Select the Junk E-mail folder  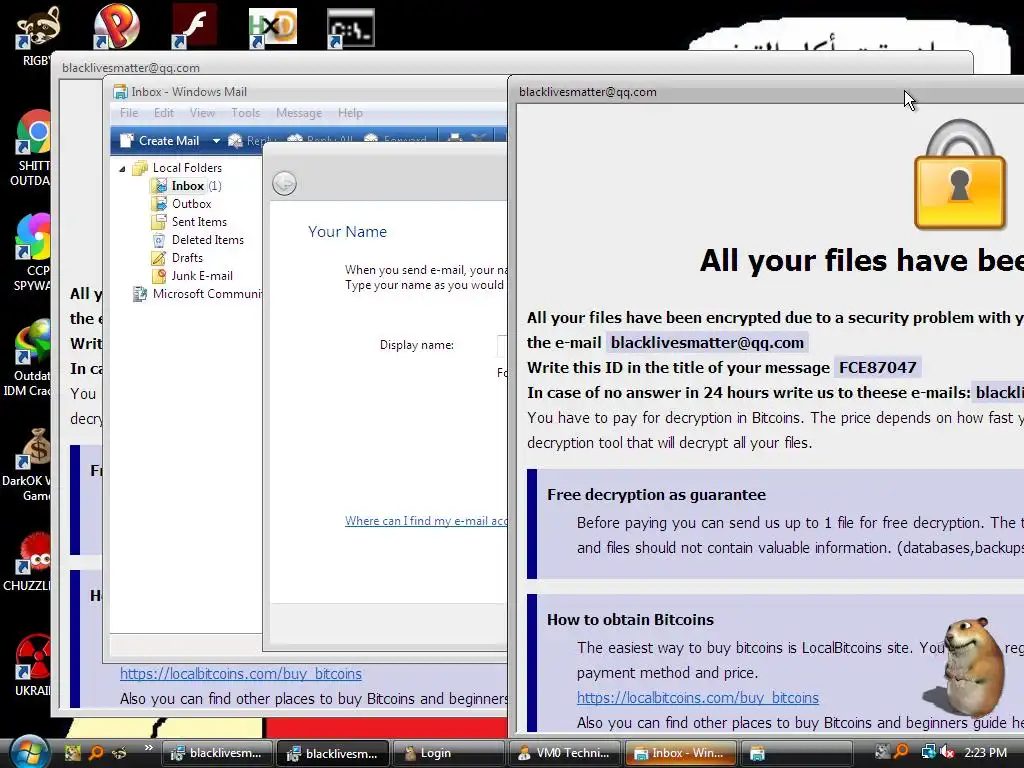click(x=201, y=276)
